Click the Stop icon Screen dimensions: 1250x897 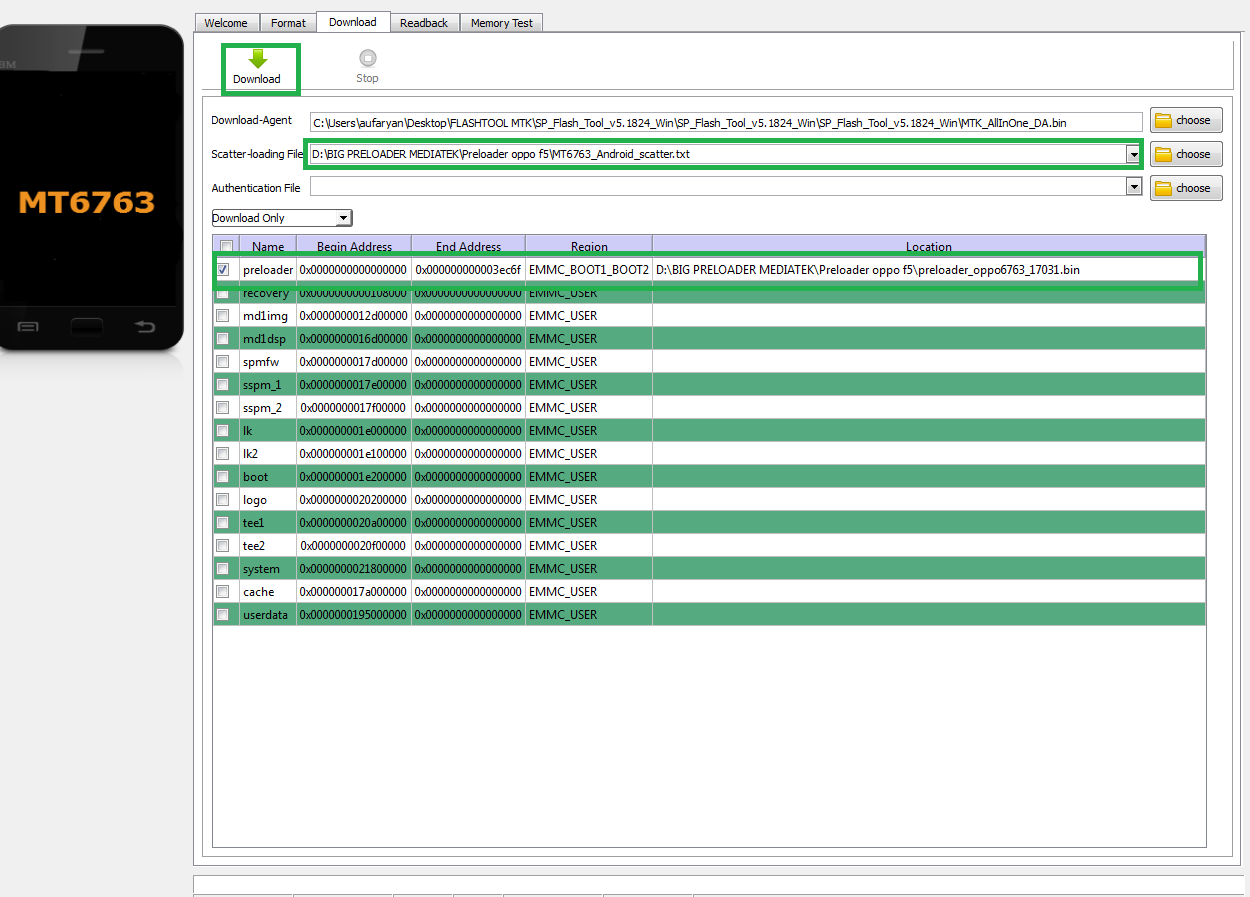(367, 58)
